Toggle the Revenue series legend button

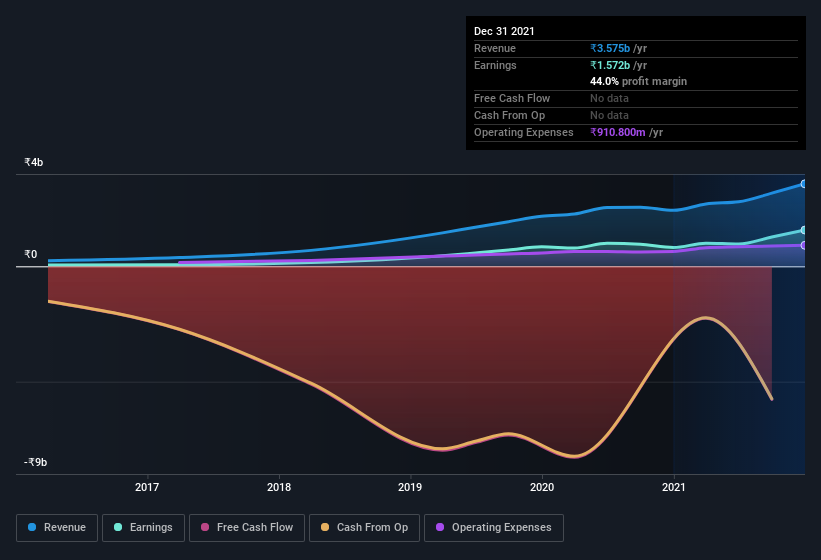[57, 528]
